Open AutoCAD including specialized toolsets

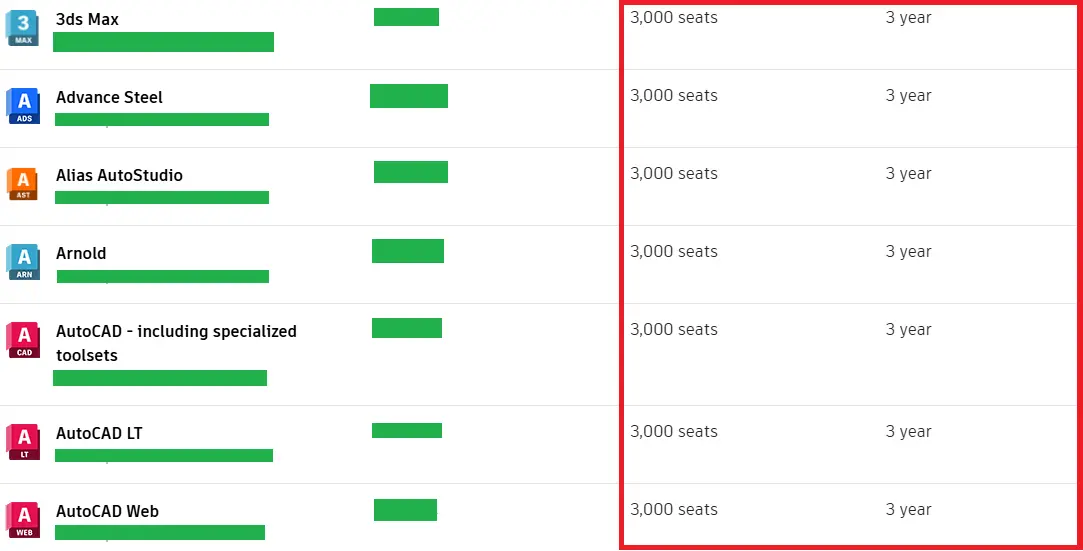[x=176, y=343]
